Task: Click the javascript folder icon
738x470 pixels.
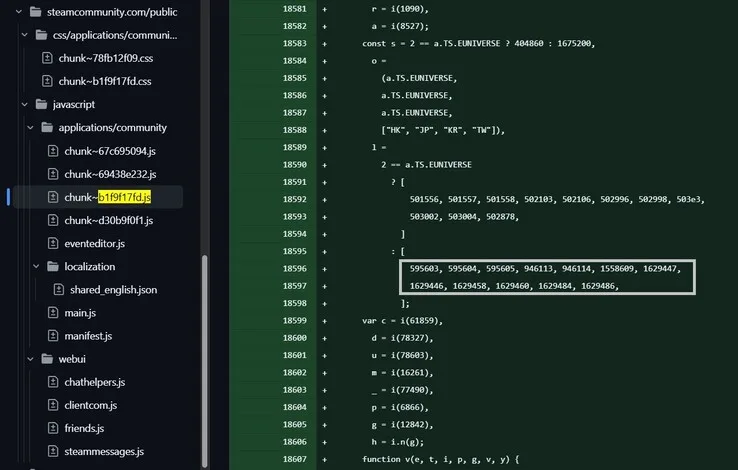Action: click(x=41, y=104)
